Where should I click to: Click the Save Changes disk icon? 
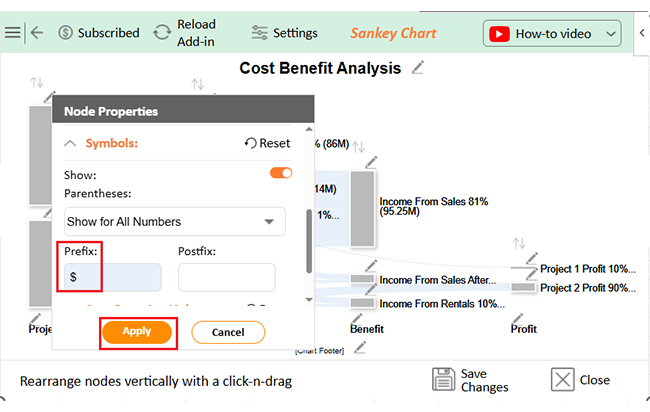(443, 379)
